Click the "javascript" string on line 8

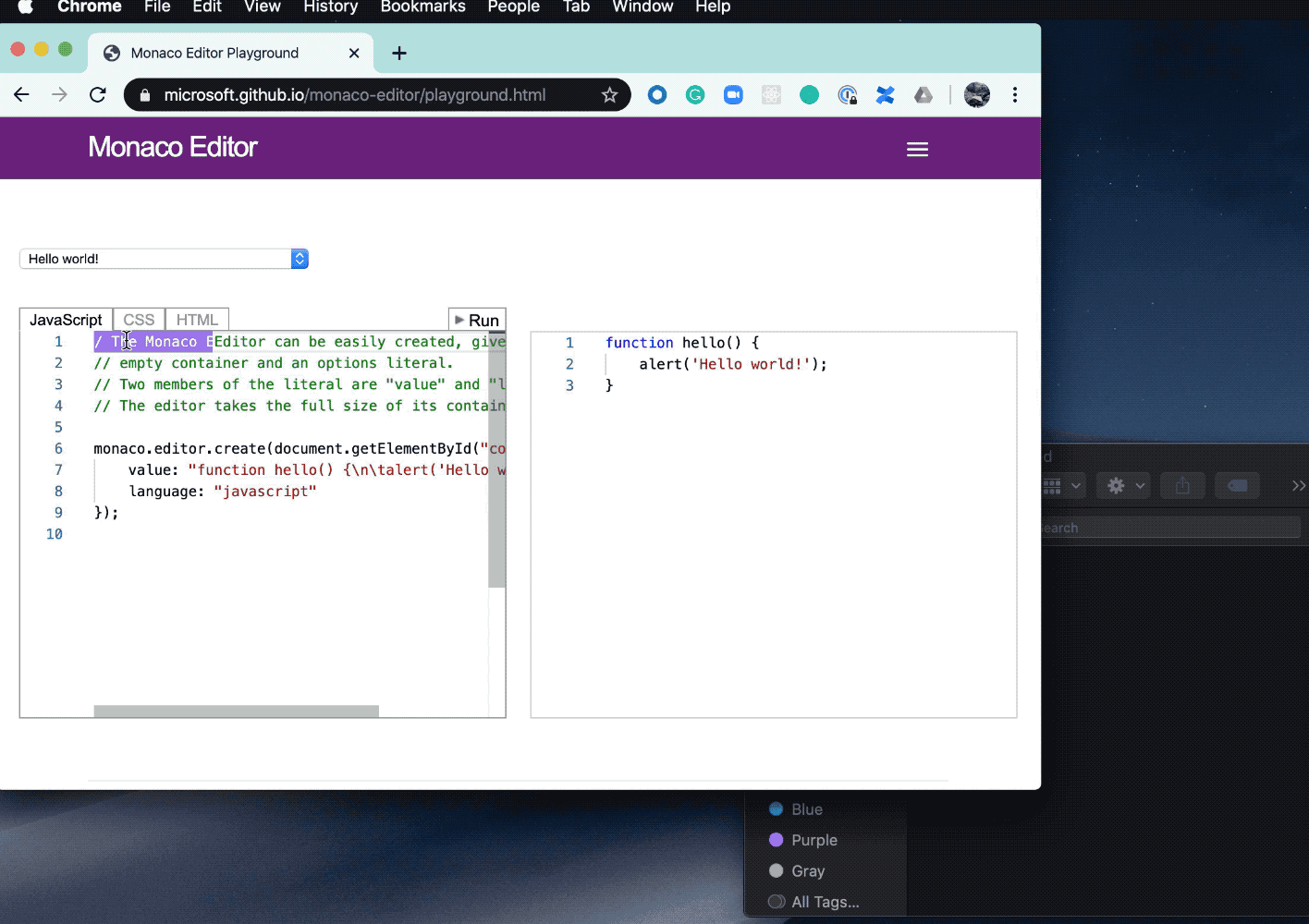pyautogui.click(x=265, y=492)
